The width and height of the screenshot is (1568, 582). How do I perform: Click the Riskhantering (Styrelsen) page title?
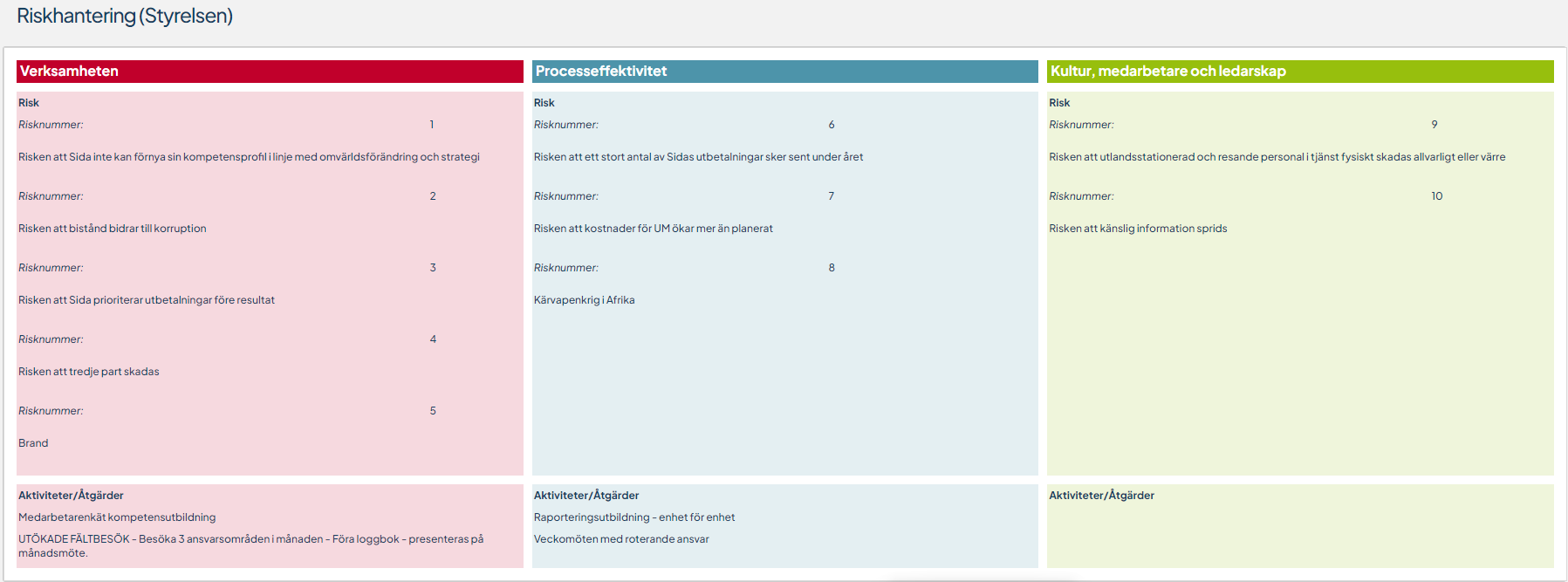tap(125, 16)
